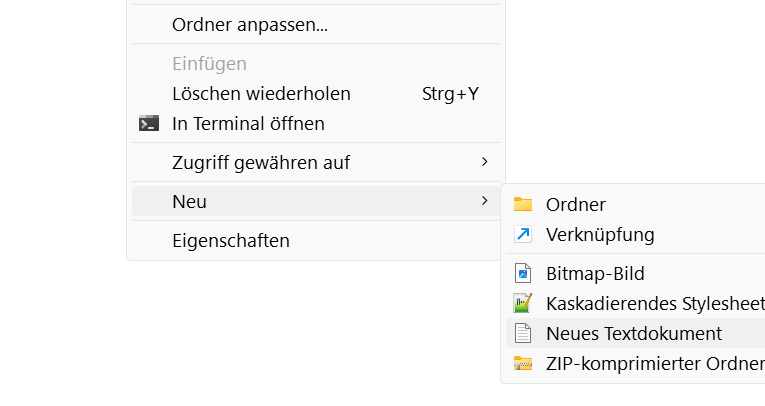Choose Löschen wiederholen menu entry
Screen dimensions: 765x406
[x=261, y=94]
